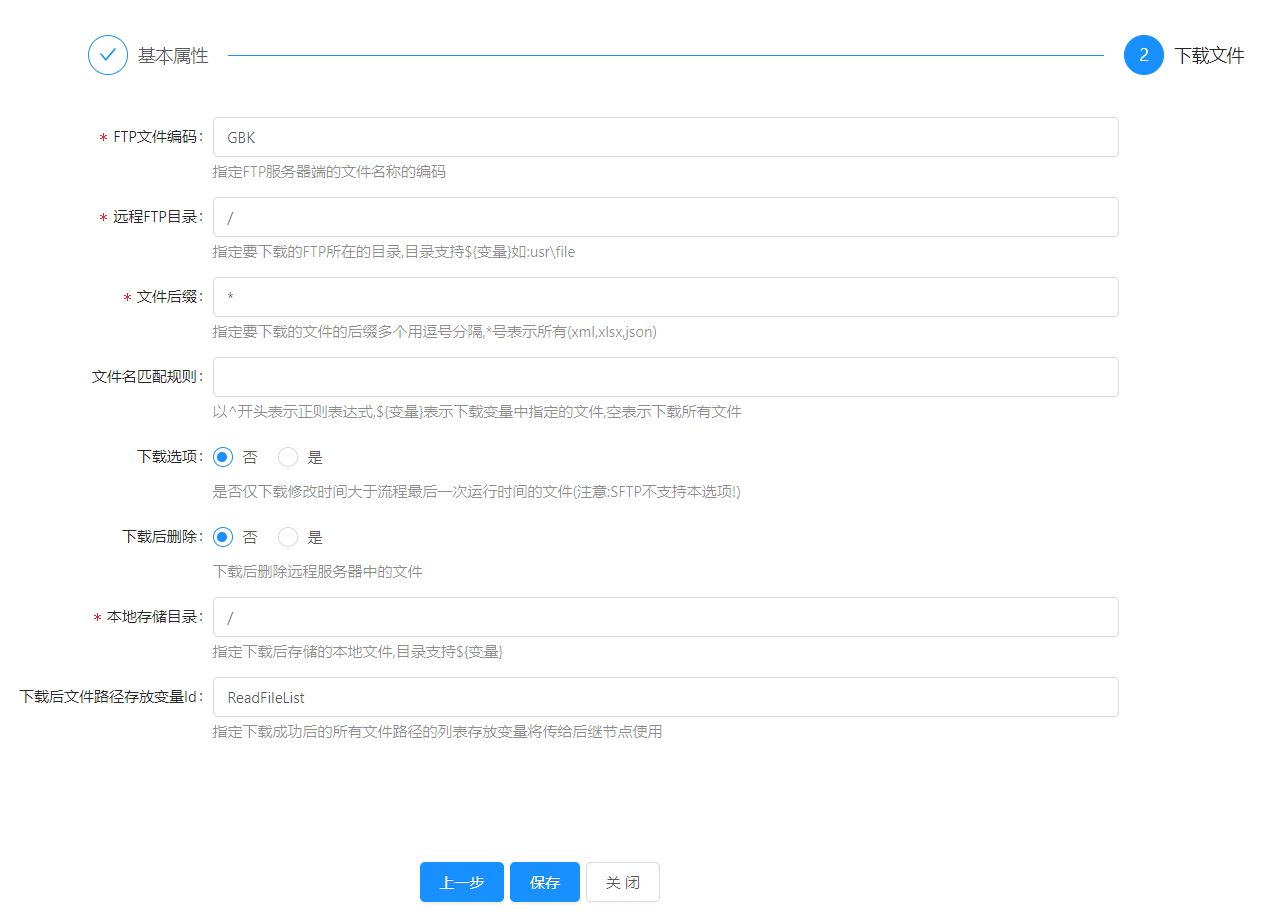
Task: Select 否 for 下载后删除
Action: point(223,537)
